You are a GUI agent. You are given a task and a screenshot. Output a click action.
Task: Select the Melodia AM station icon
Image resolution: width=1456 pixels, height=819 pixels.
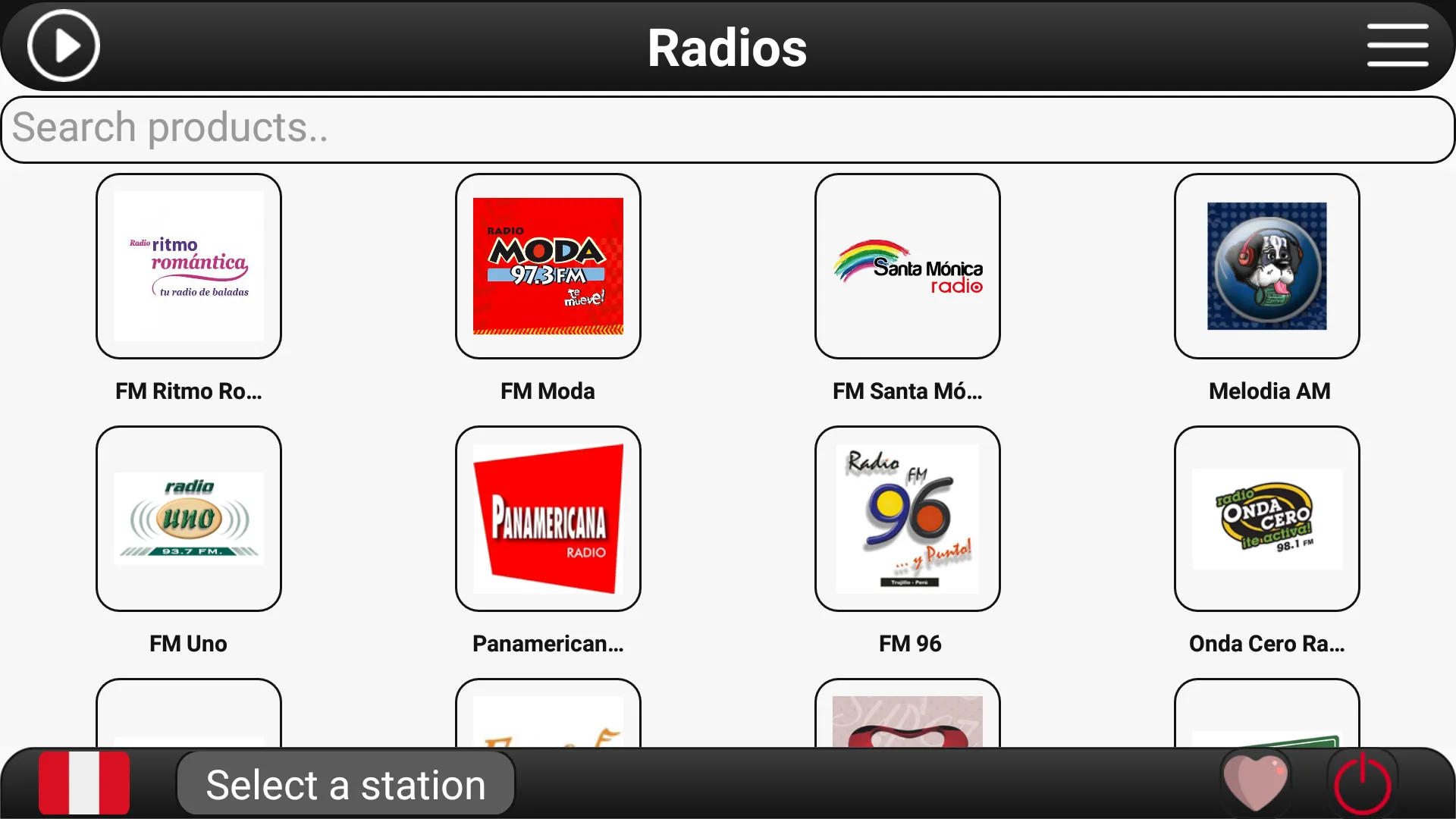[1267, 264]
